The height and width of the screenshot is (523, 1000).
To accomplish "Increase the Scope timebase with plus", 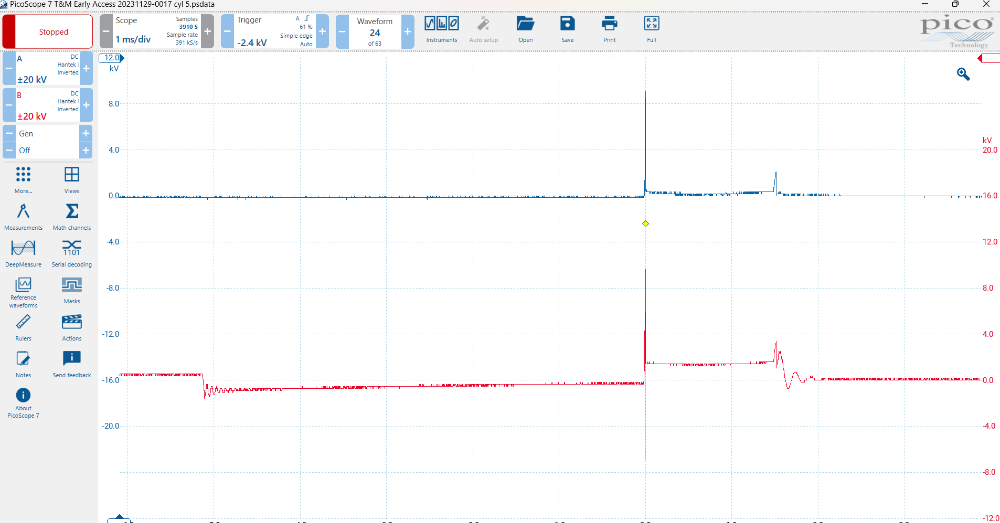I will tap(207, 32).
